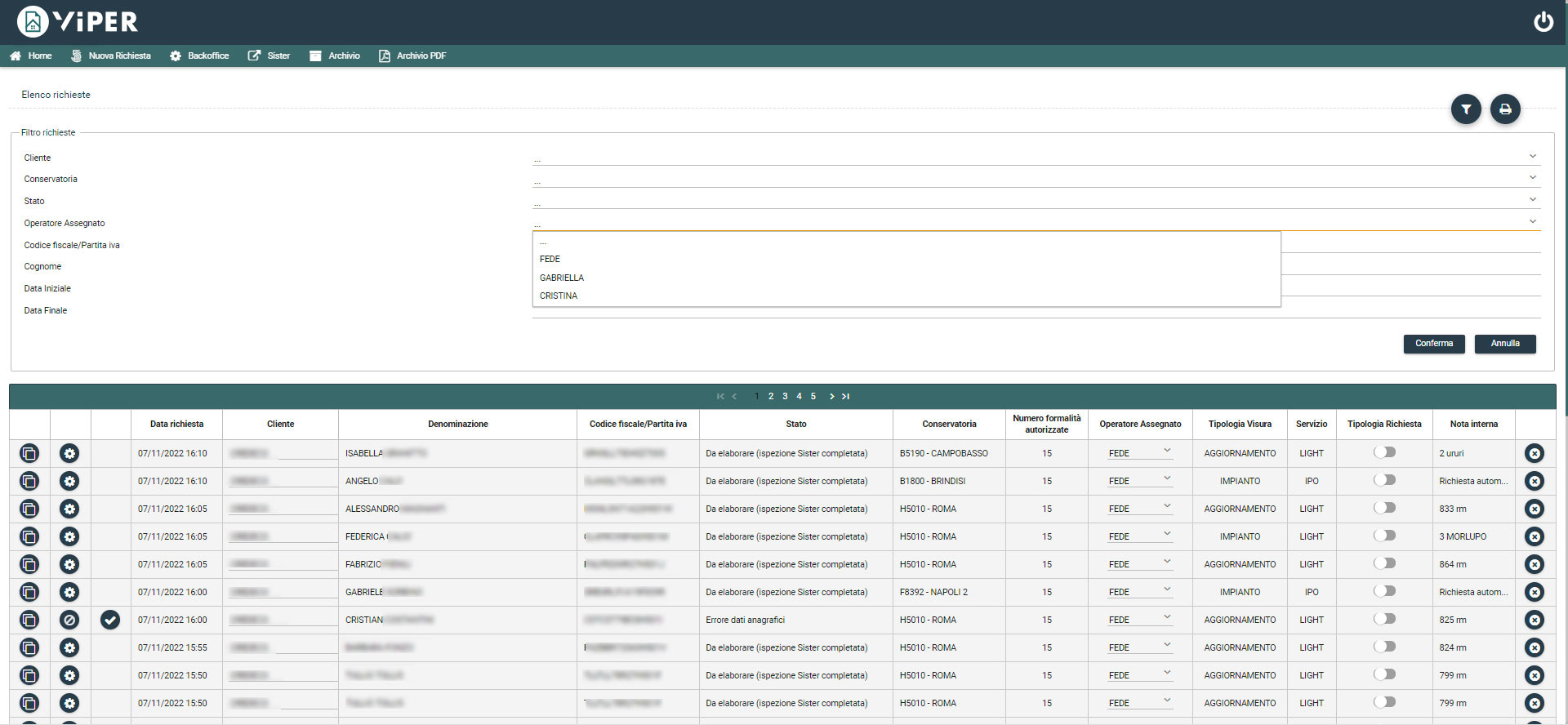Select GABRIELLA from operator list
This screenshot has width=1568, height=725.
pyautogui.click(x=906, y=278)
